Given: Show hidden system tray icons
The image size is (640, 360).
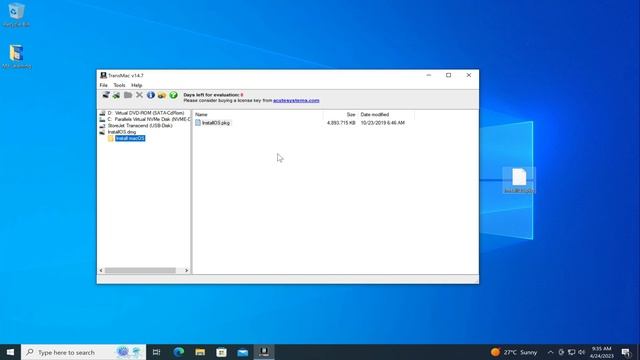Looking at the screenshot, I should (550, 352).
